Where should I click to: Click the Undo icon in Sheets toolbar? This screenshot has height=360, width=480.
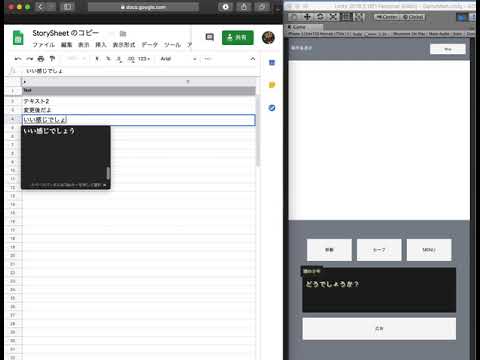pos(18,59)
